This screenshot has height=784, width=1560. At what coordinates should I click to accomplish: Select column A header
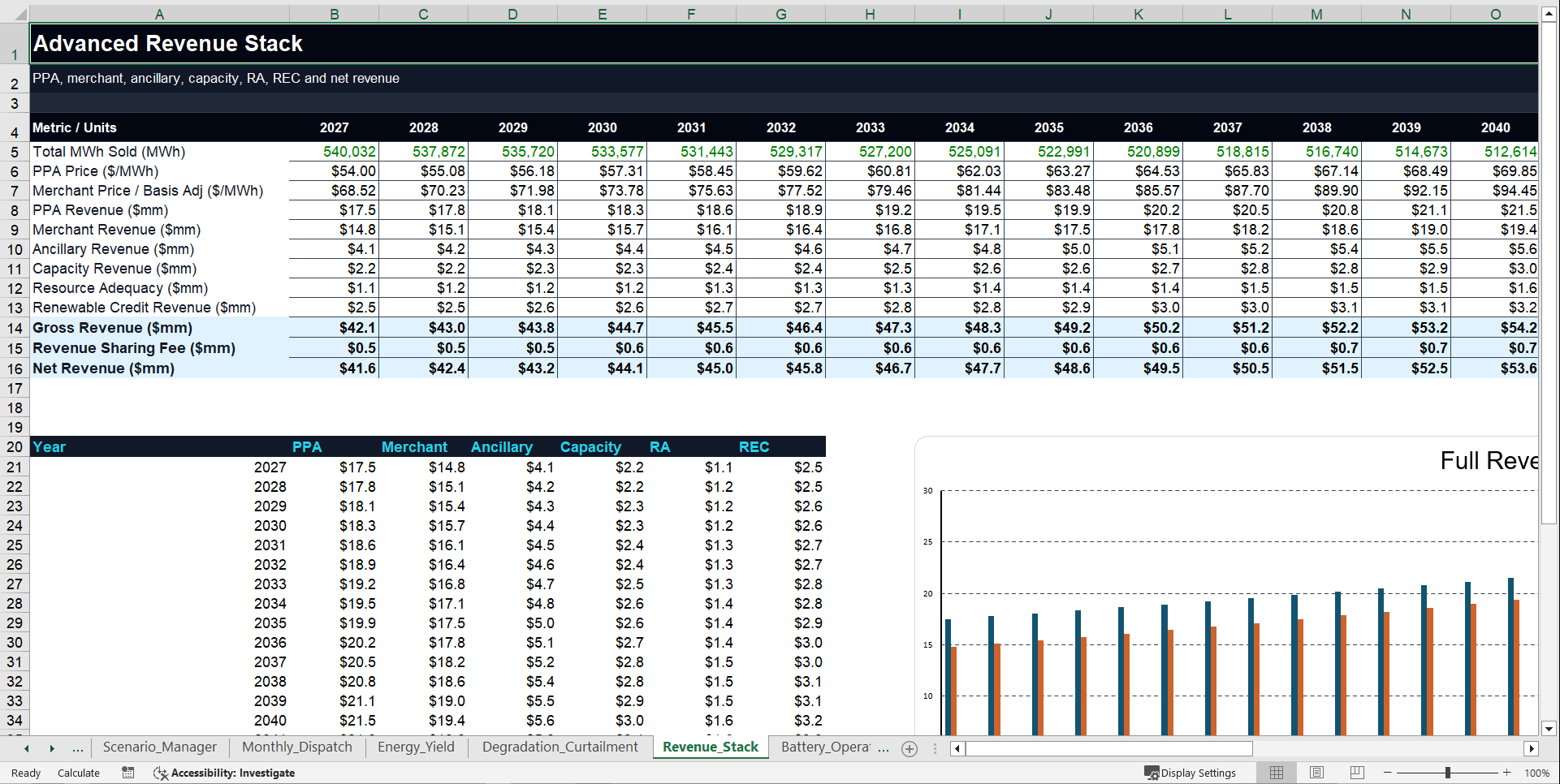pyautogui.click(x=159, y=14)
